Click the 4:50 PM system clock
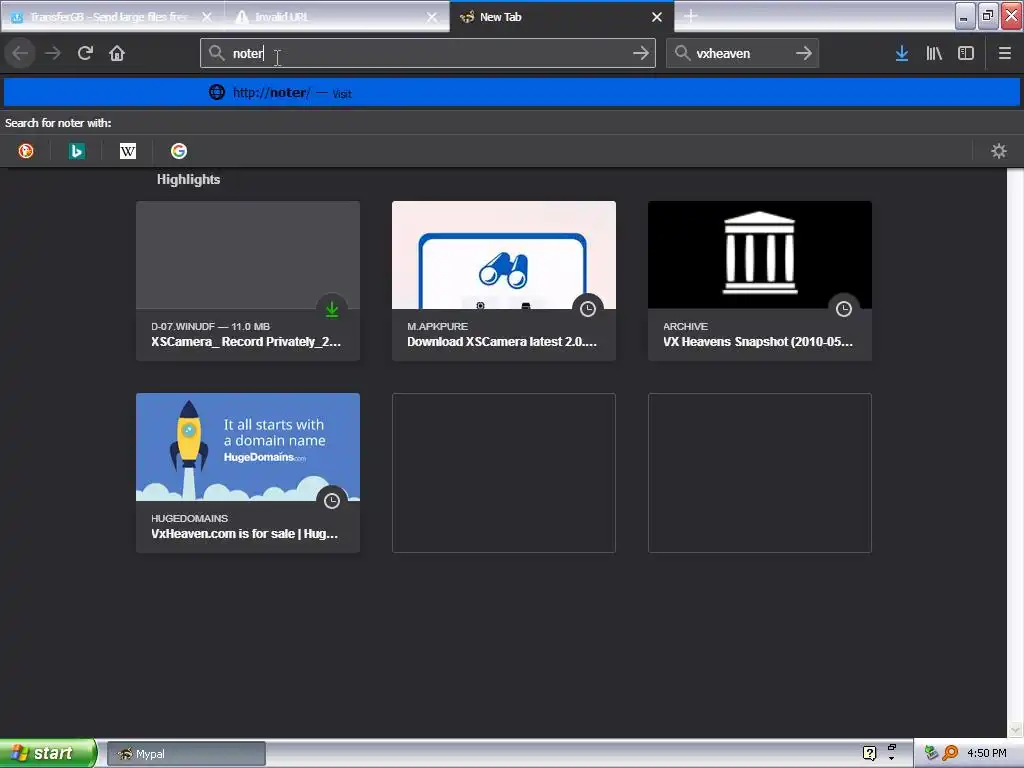 (x=987, y=753)
